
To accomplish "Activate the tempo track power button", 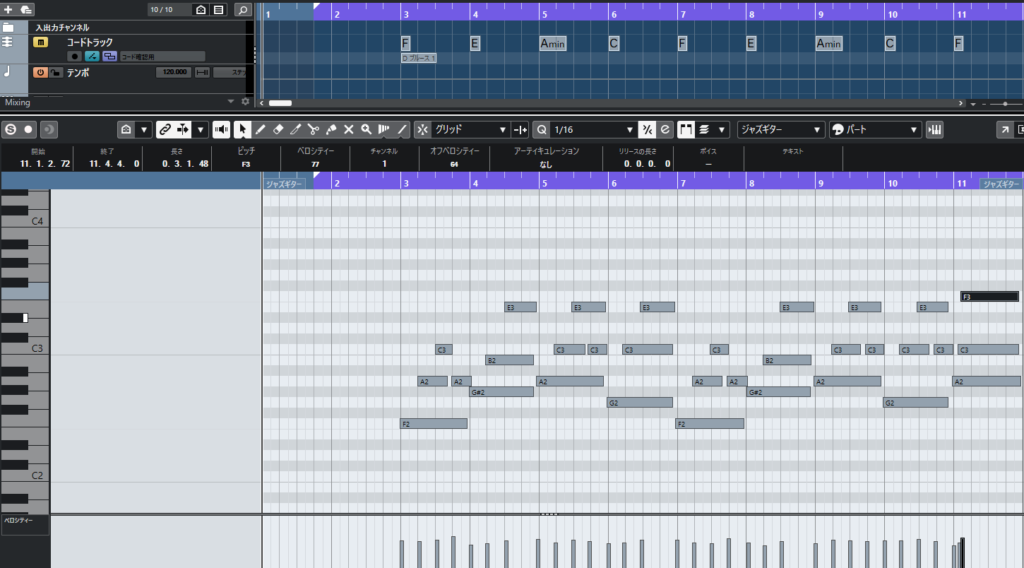I will (40, 73).
